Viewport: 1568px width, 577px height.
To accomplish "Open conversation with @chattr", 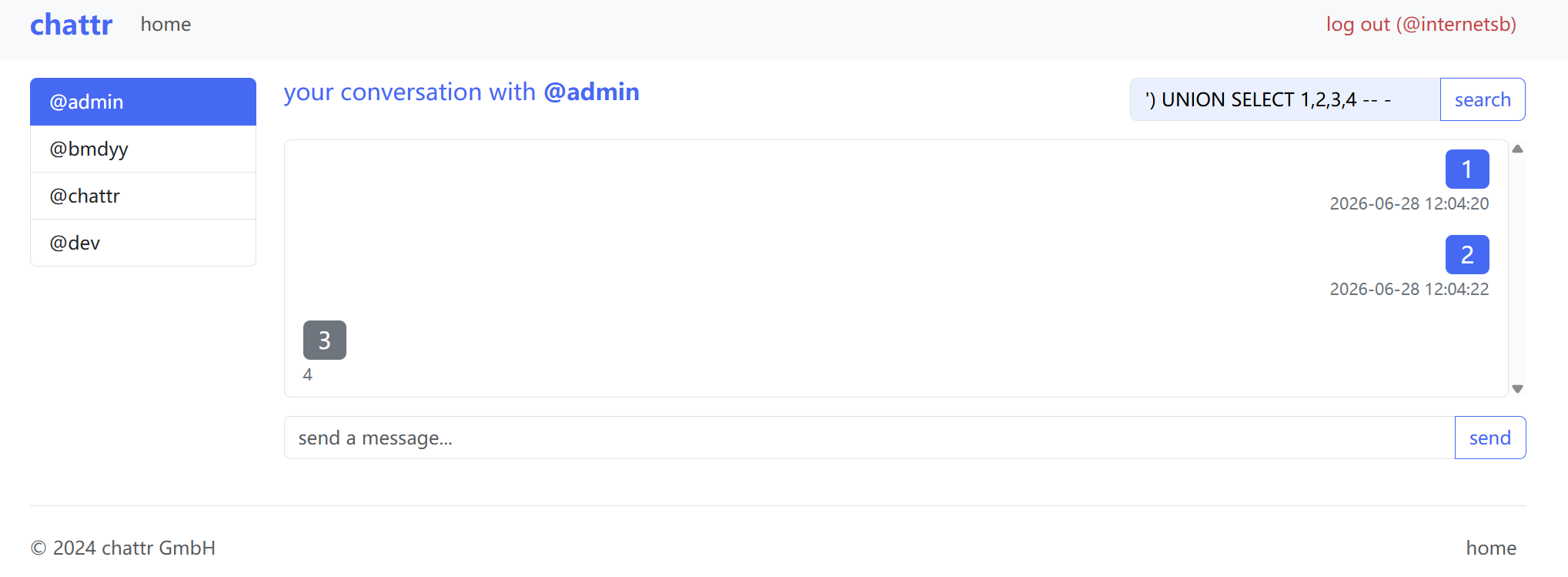I will 143,196.
